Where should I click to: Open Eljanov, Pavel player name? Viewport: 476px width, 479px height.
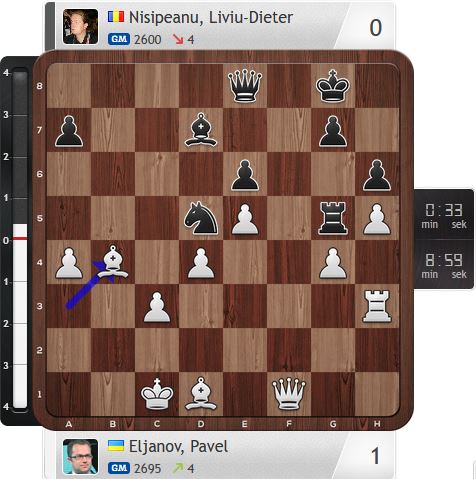(178, 447)
